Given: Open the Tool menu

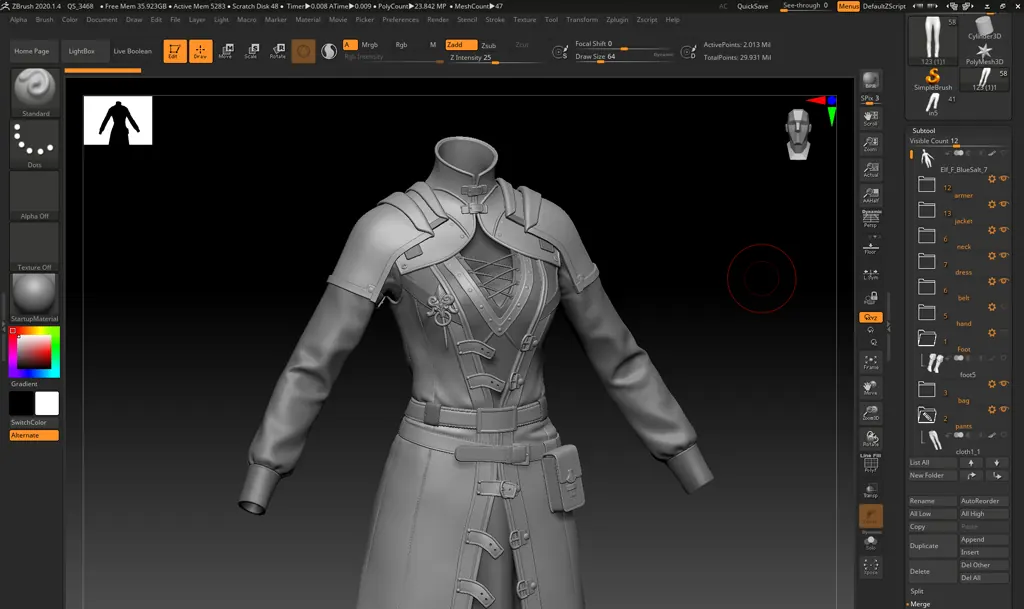Looking at the screenshot, I should 551,20.
